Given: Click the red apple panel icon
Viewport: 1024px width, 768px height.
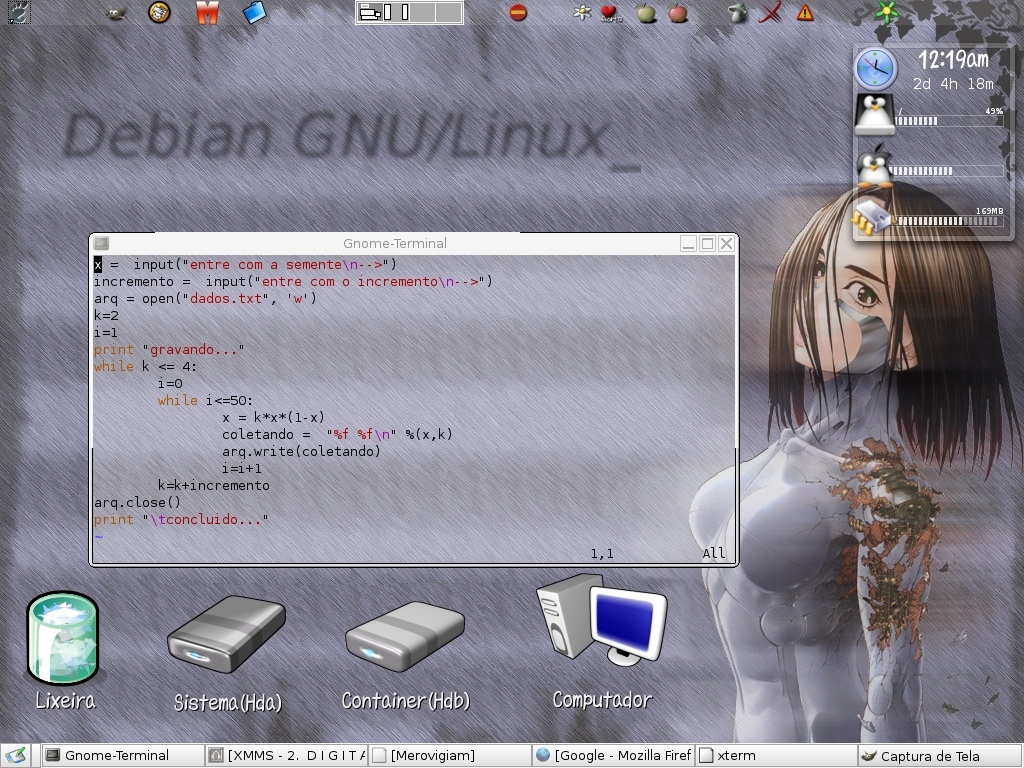Looking at the screenshot, I should pos(678,12).
